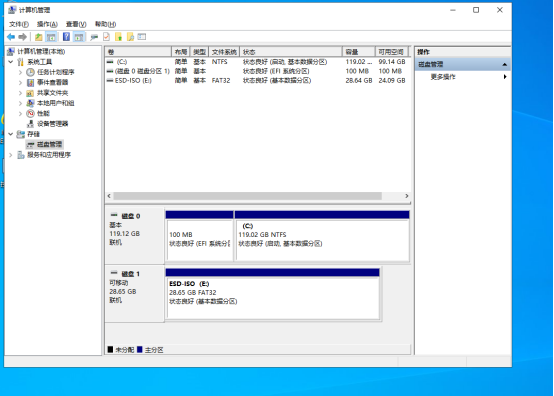The height and width of the screenshot is (396, 554).
Task: Open the 文件(F) menu
Action: click(x=19, y=24)
